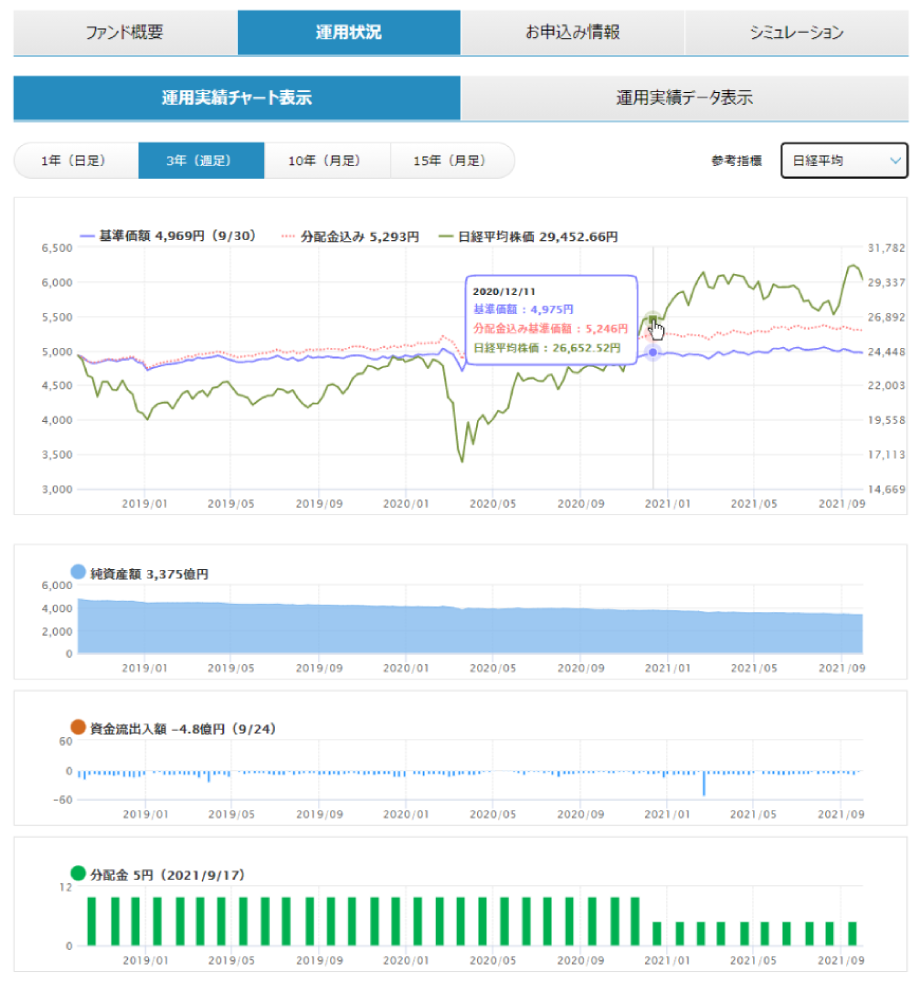Click the green data point marker under cursor
Image resolution: width=920 pixels, height=991 pixels.
pos(653,320)
